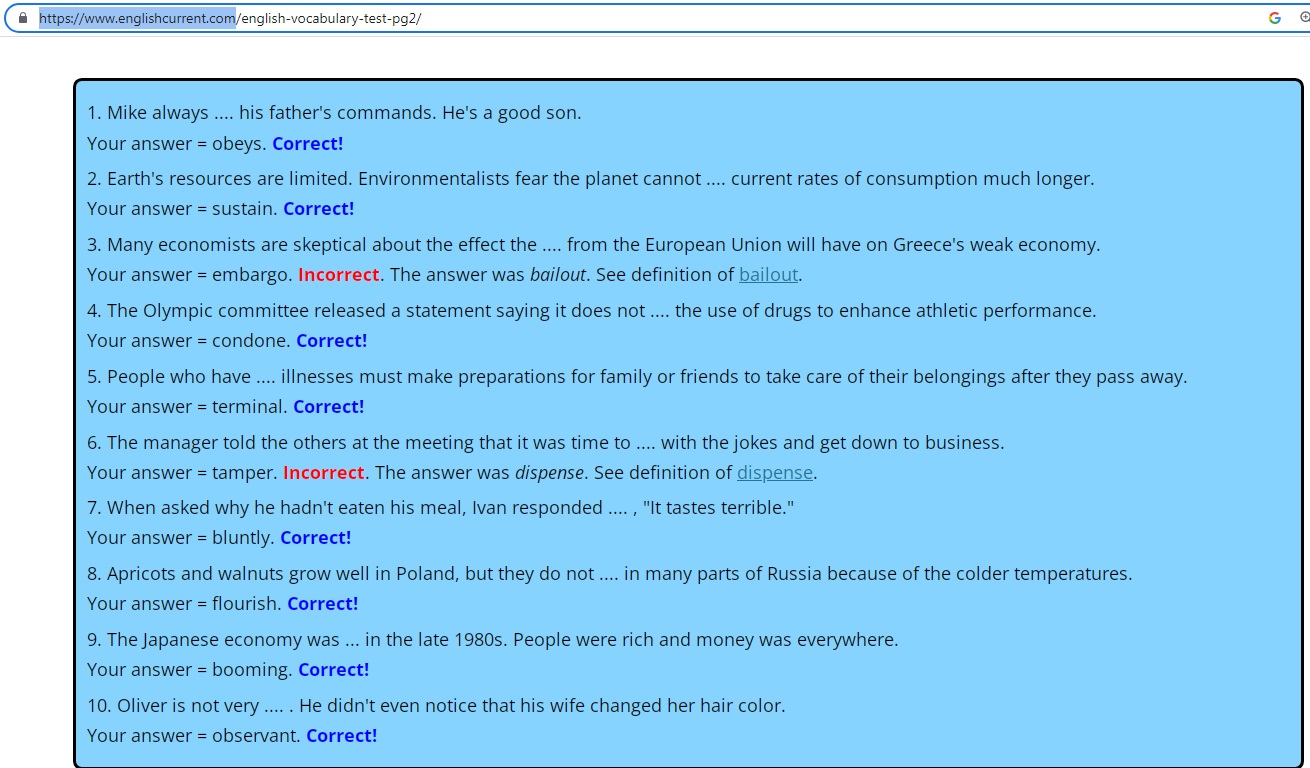
Task: Click question 4 about the Olympic committee
Action: click(592, 311)
